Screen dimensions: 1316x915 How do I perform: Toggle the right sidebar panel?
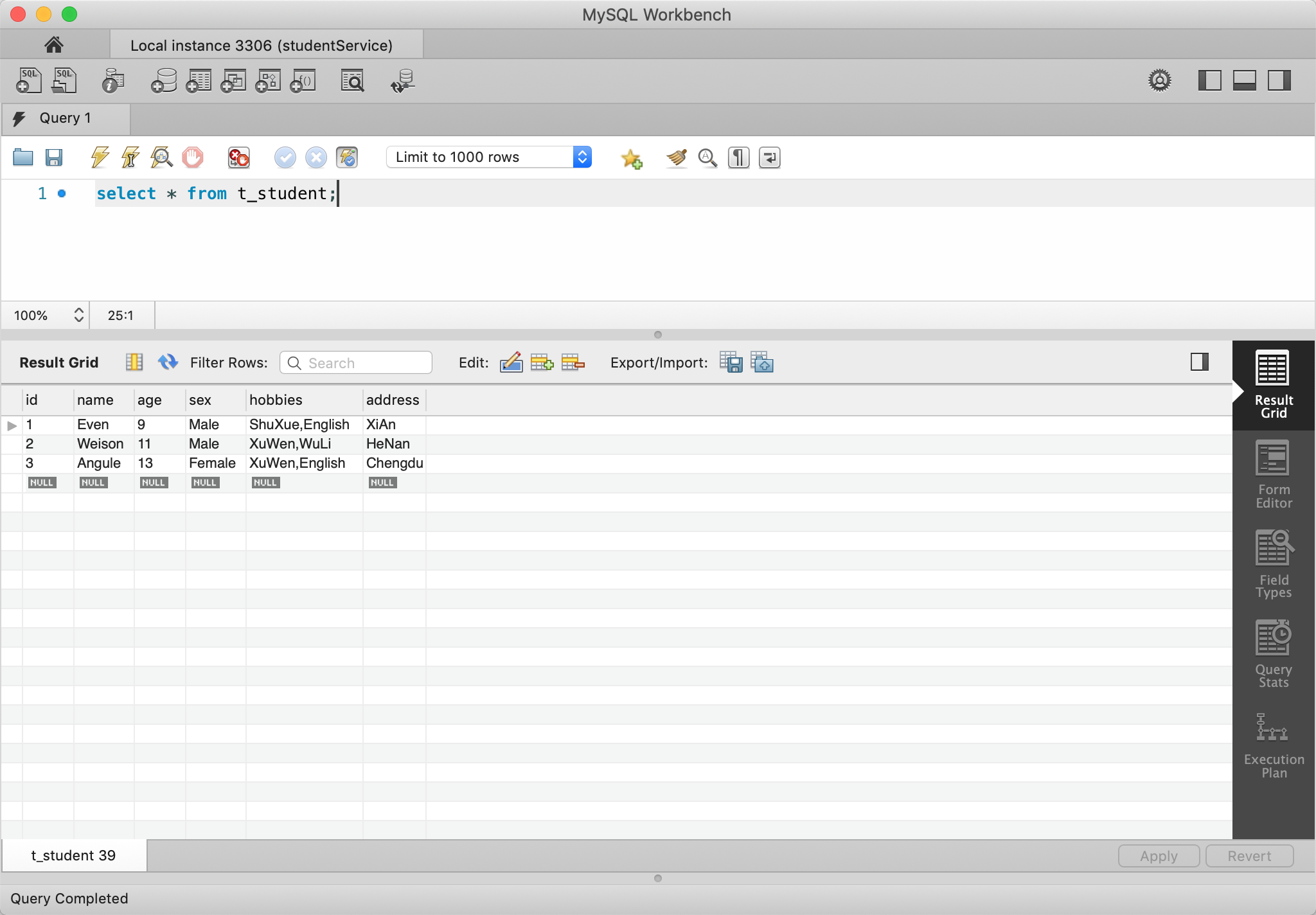[1279, 80]
